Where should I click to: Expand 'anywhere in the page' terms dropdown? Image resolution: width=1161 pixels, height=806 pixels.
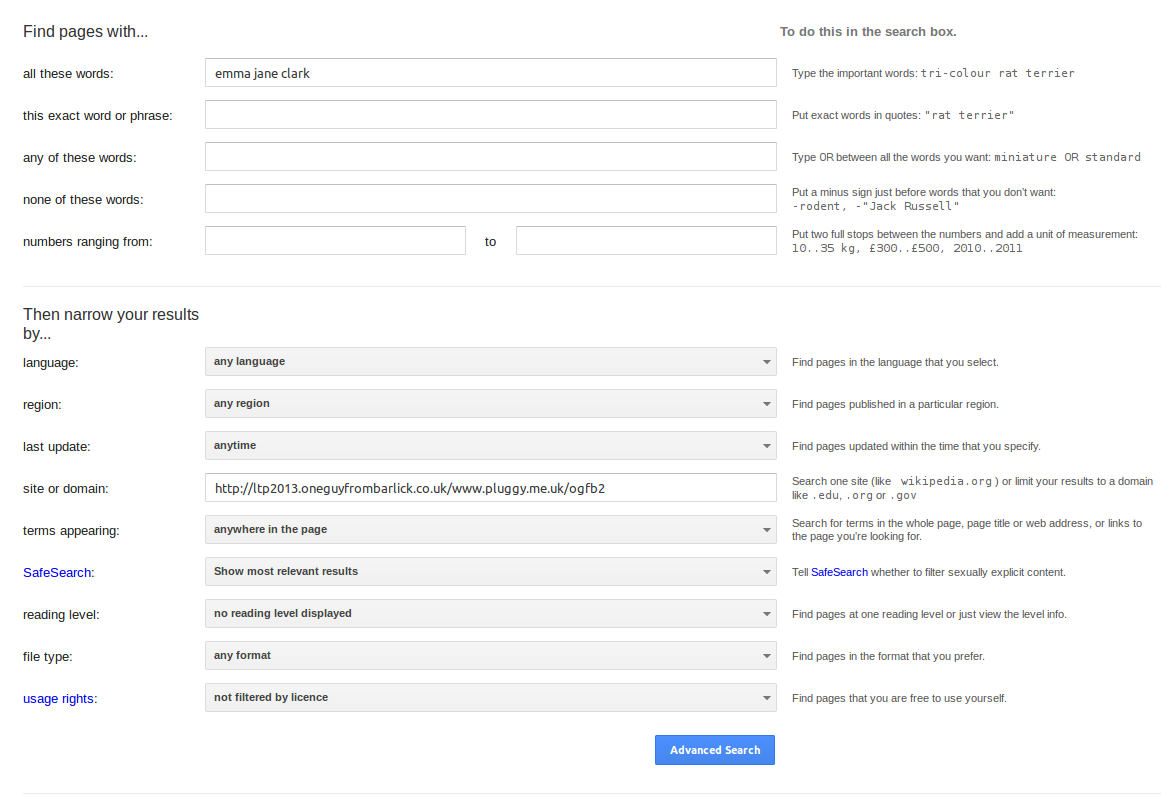click(490, 530)
